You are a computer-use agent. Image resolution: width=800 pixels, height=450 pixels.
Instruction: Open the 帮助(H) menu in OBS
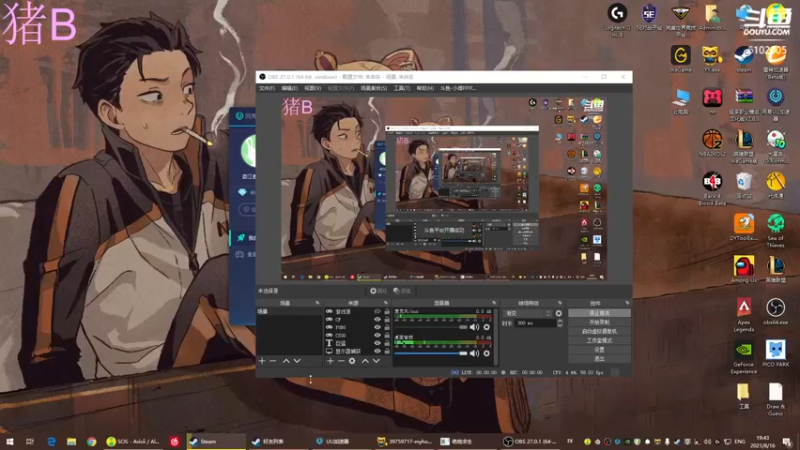tap(425, 88)
